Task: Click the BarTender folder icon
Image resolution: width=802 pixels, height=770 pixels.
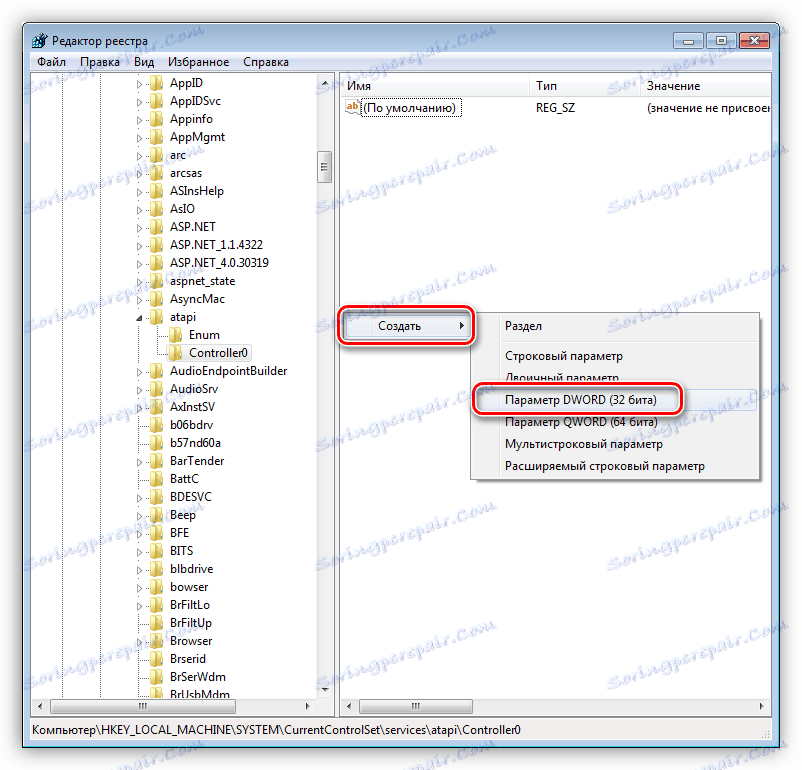Action: pos(157,461)
